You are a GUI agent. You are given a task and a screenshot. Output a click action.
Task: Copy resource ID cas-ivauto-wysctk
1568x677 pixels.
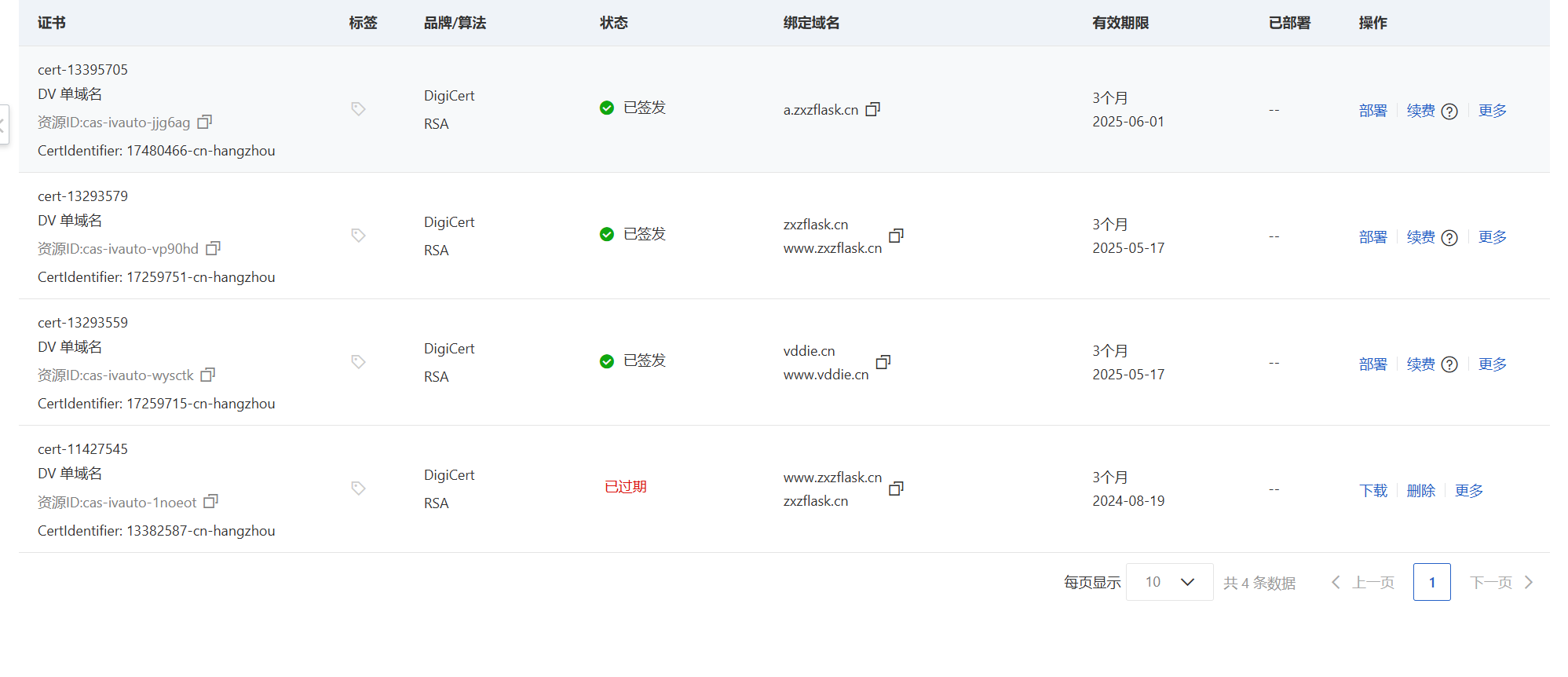point(208,375)
